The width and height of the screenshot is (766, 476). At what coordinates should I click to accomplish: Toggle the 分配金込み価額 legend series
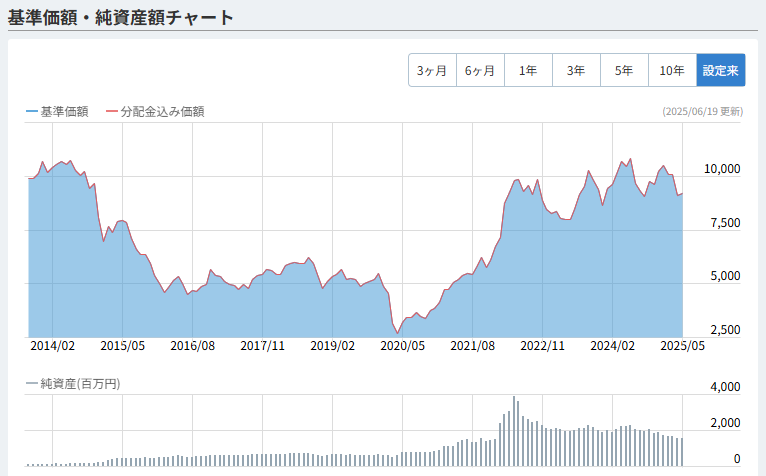pyautogui.click(x=155, y=112)
